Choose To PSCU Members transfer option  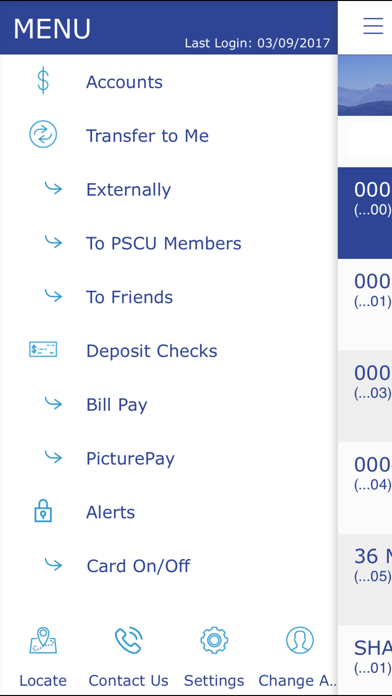coord(164,243)
